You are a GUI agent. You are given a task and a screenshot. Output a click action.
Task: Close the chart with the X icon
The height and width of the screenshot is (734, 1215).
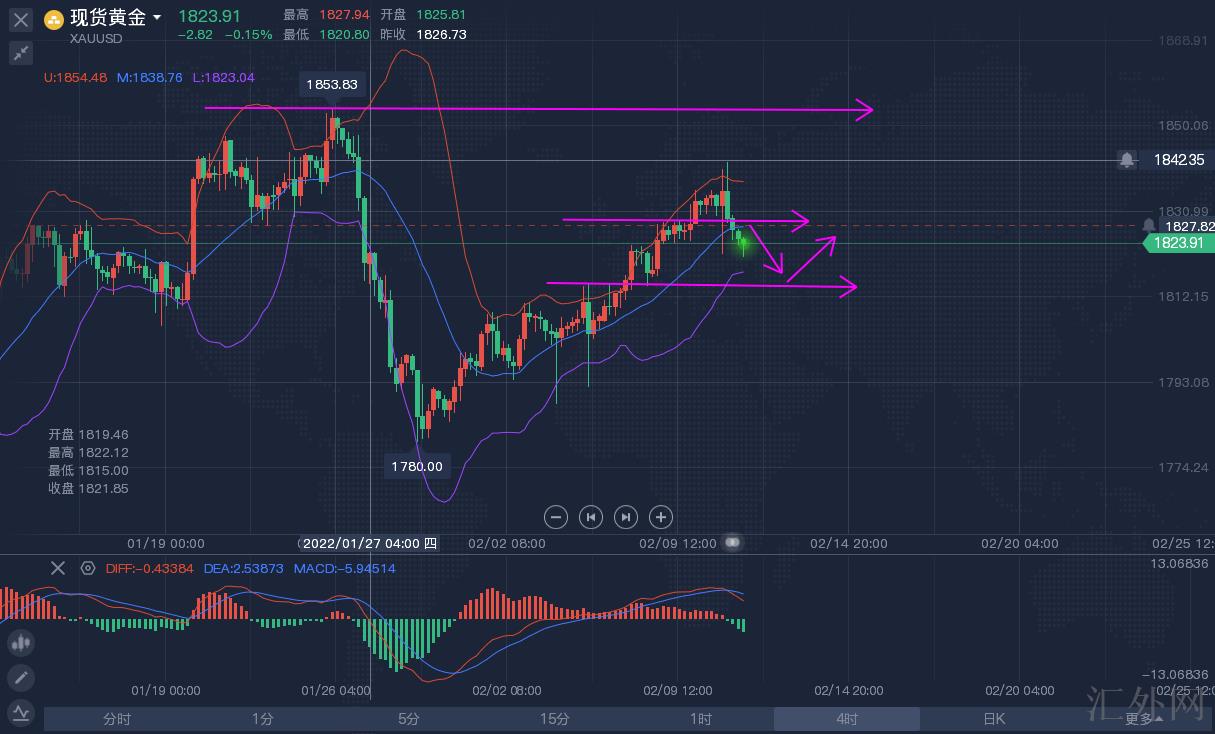coord(21,19)
